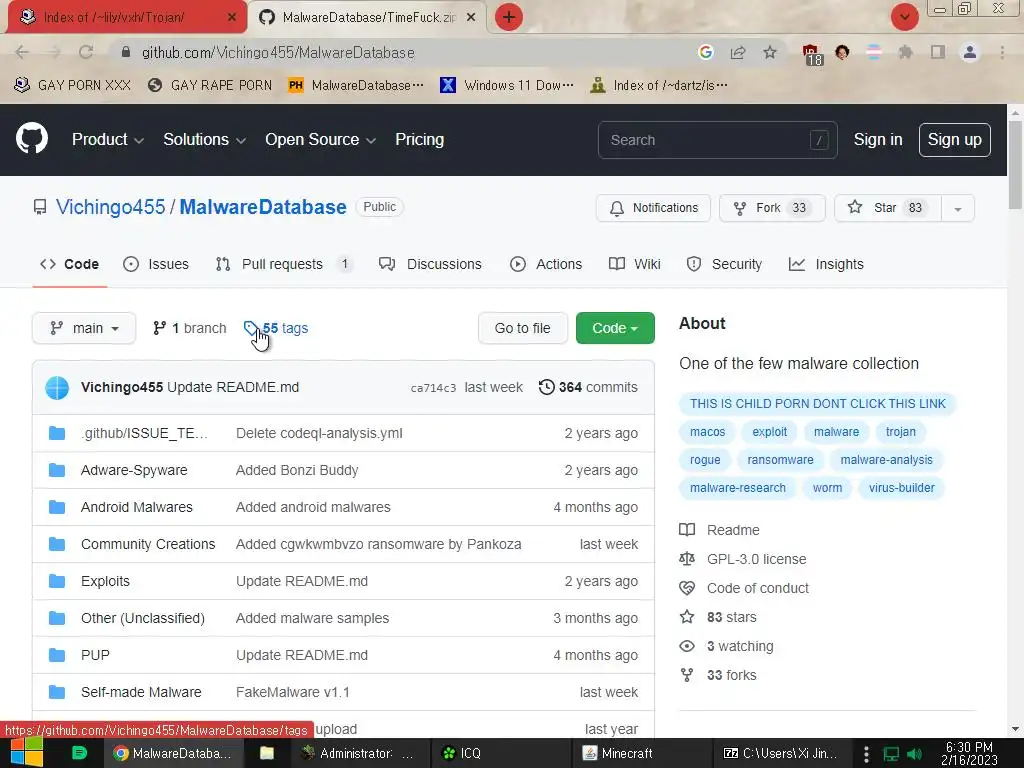The width and height of the screenshot is (1024, 768).
Task: Click the Sign in link
Action: click(878, 140)
